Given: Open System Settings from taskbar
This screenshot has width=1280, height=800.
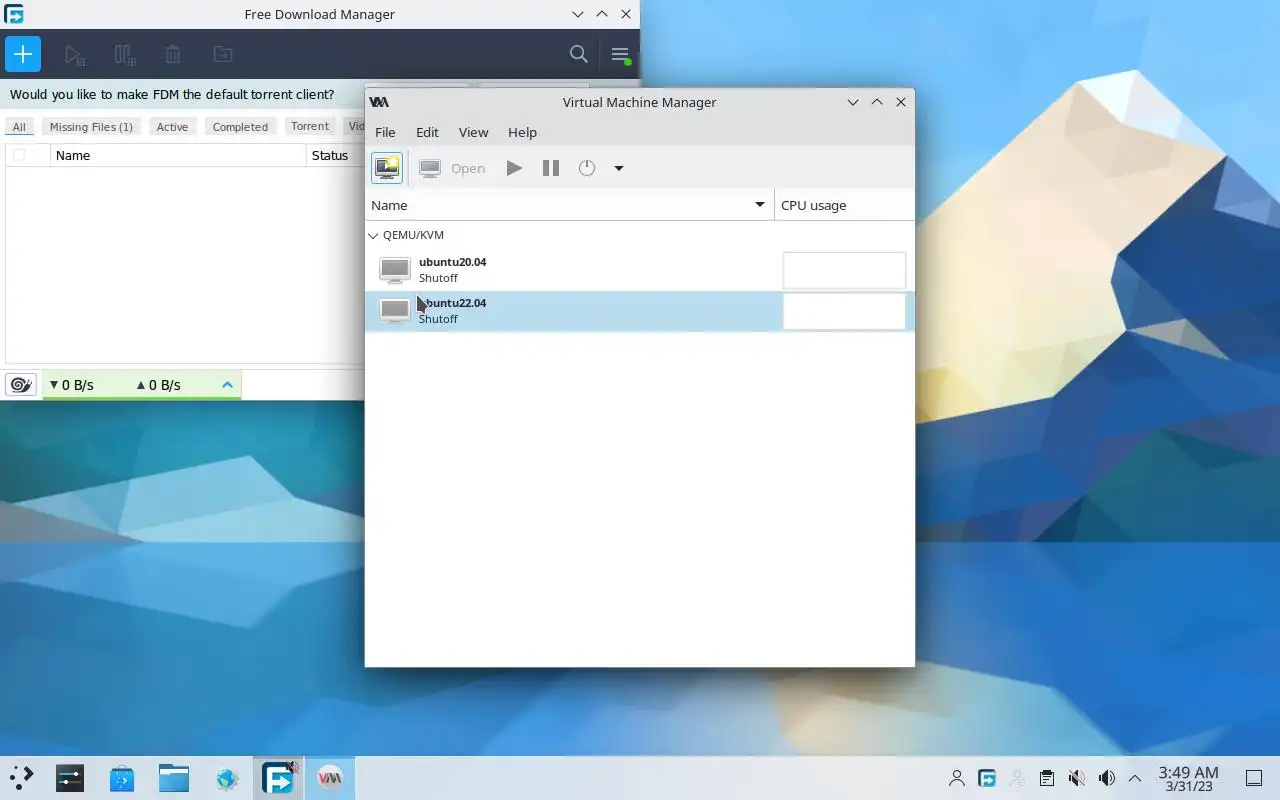Looking at the screenshot, I should click(70, 778).
